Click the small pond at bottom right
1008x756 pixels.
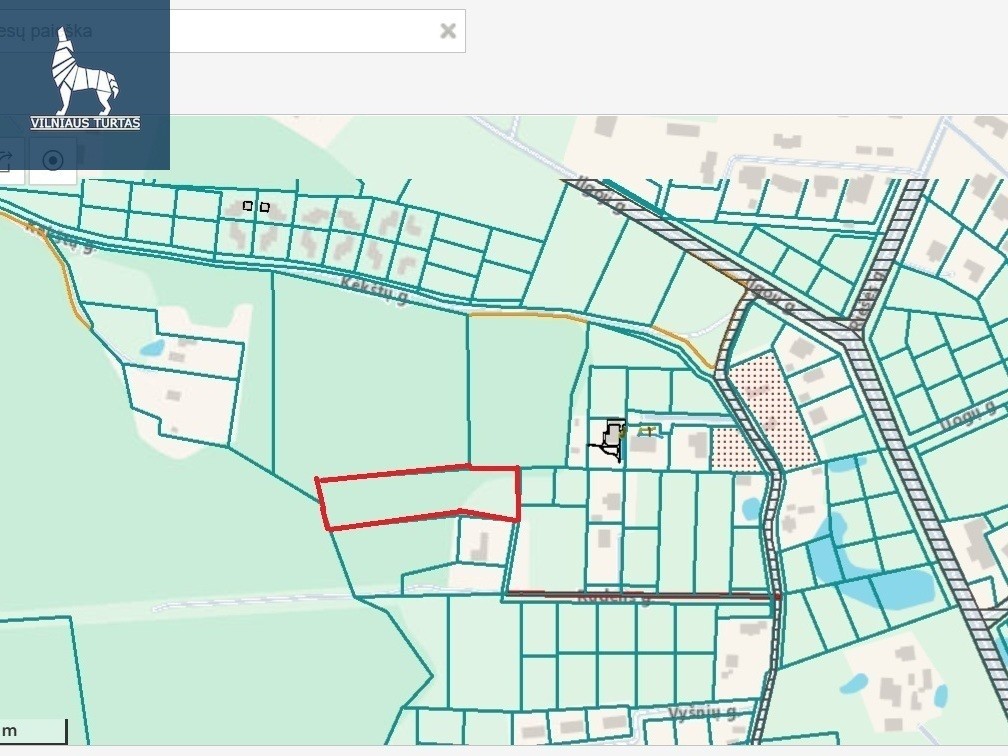[x=854, y=684]
